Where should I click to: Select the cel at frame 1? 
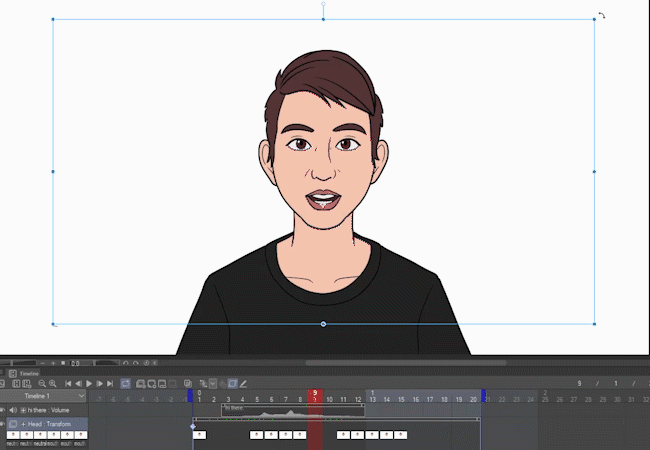click(199, 435)
